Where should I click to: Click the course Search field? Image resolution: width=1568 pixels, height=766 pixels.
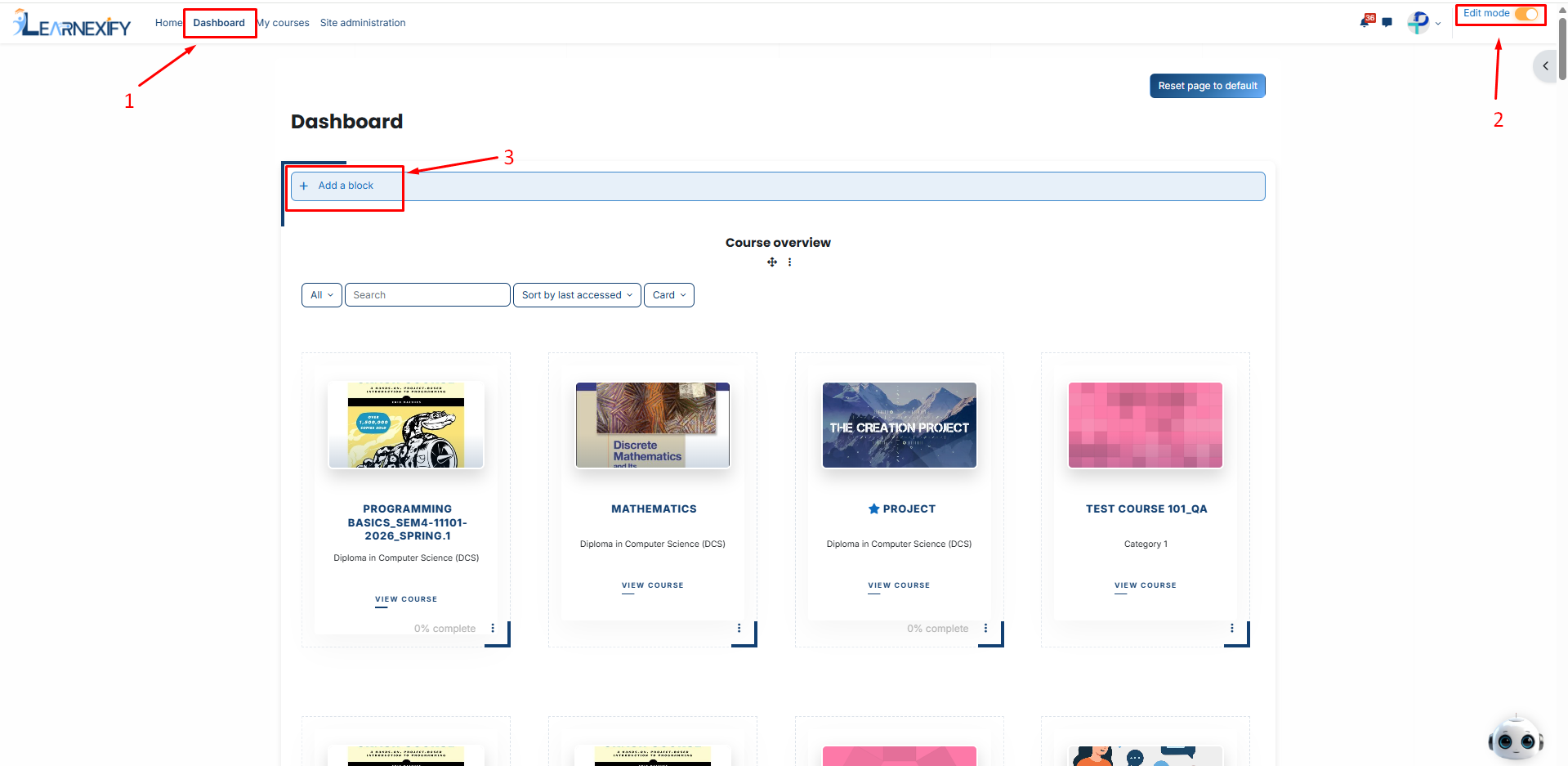click(x=427, y=295)
